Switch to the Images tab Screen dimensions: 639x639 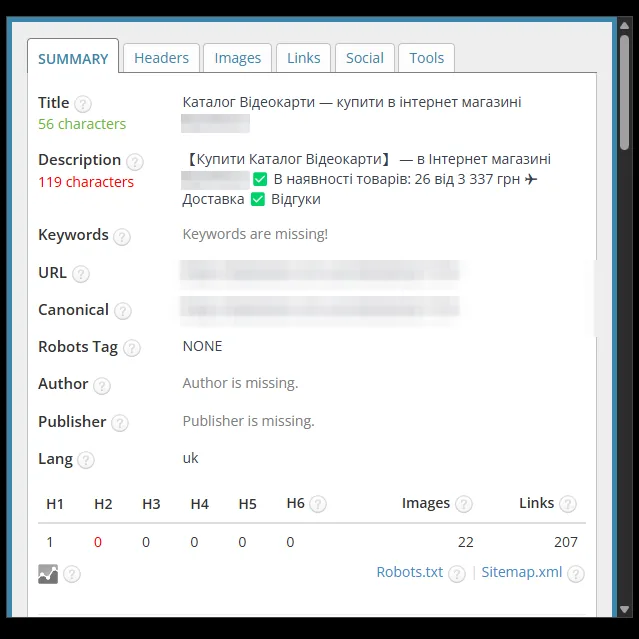point(238,58)
